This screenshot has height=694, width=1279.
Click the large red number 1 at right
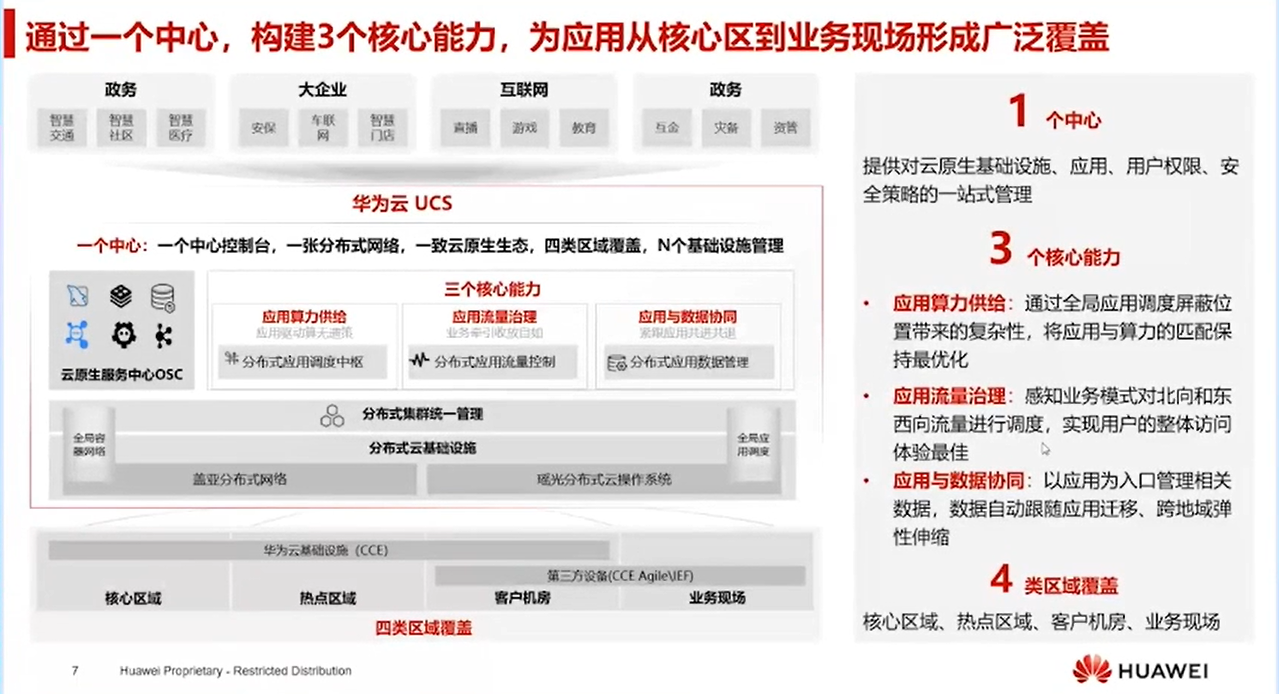point(1018,110)
